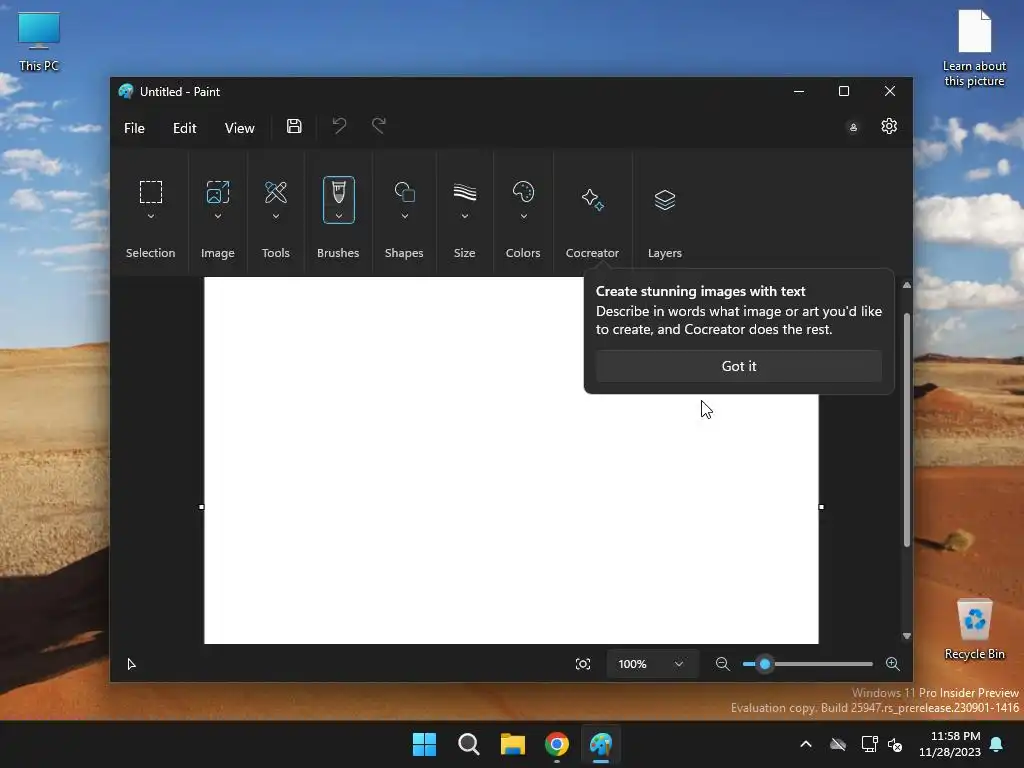The width and height of the screenshot is (1024, 768).
Task: Open the 100% zoom level dropdown
Action: pos(652,664)
